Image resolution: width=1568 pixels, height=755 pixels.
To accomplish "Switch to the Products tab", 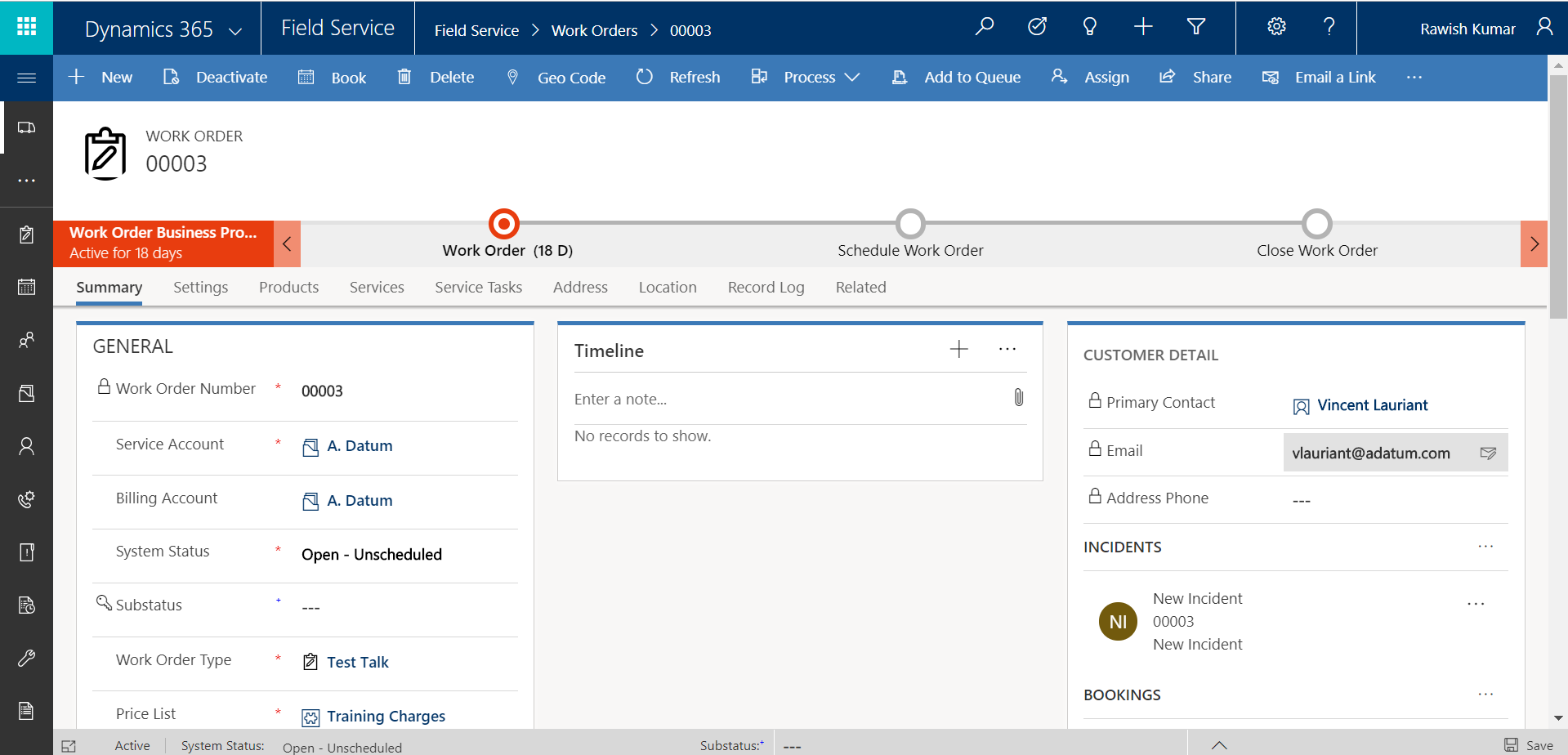I will point(288,287).
